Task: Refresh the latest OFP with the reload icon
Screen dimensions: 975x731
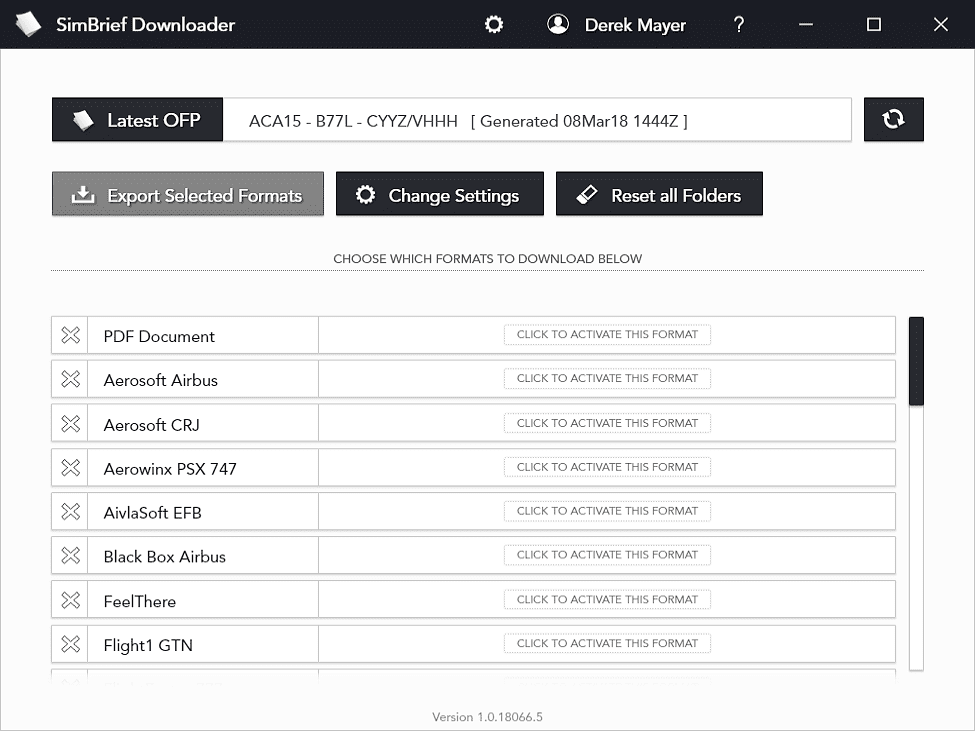Action: 893,119
